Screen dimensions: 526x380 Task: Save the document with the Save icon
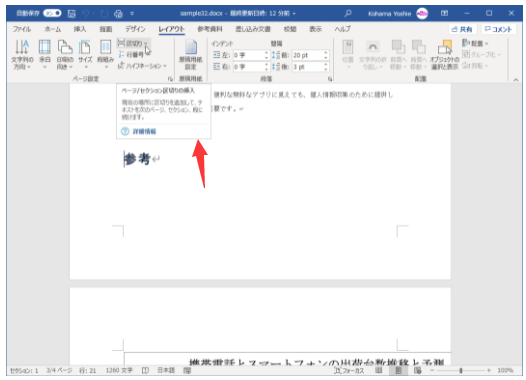click(71, 13)
